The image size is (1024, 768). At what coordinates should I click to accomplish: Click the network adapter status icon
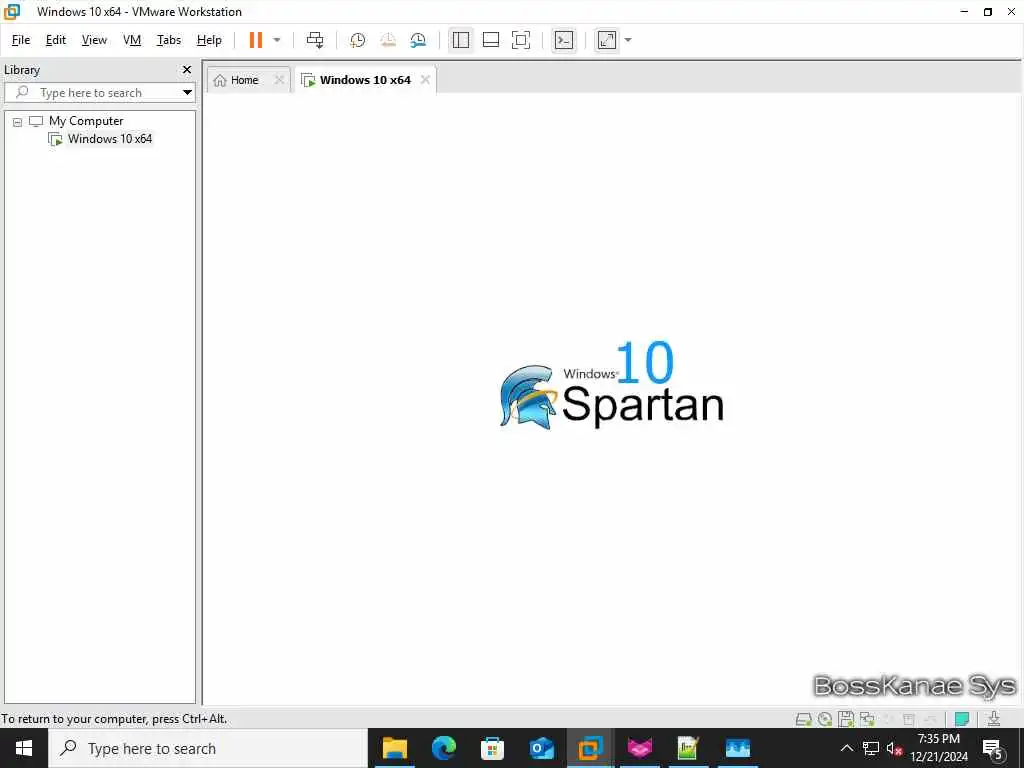pyautogui.click(x=867, y=719)
